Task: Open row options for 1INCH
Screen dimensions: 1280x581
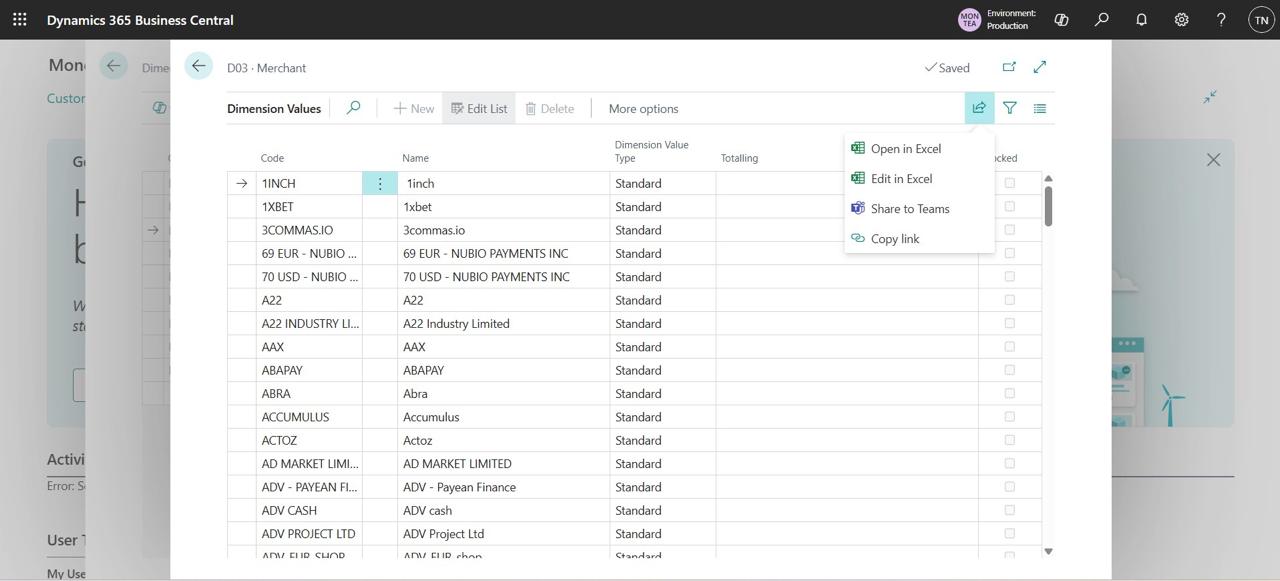Action: click(x=380, y=183)
